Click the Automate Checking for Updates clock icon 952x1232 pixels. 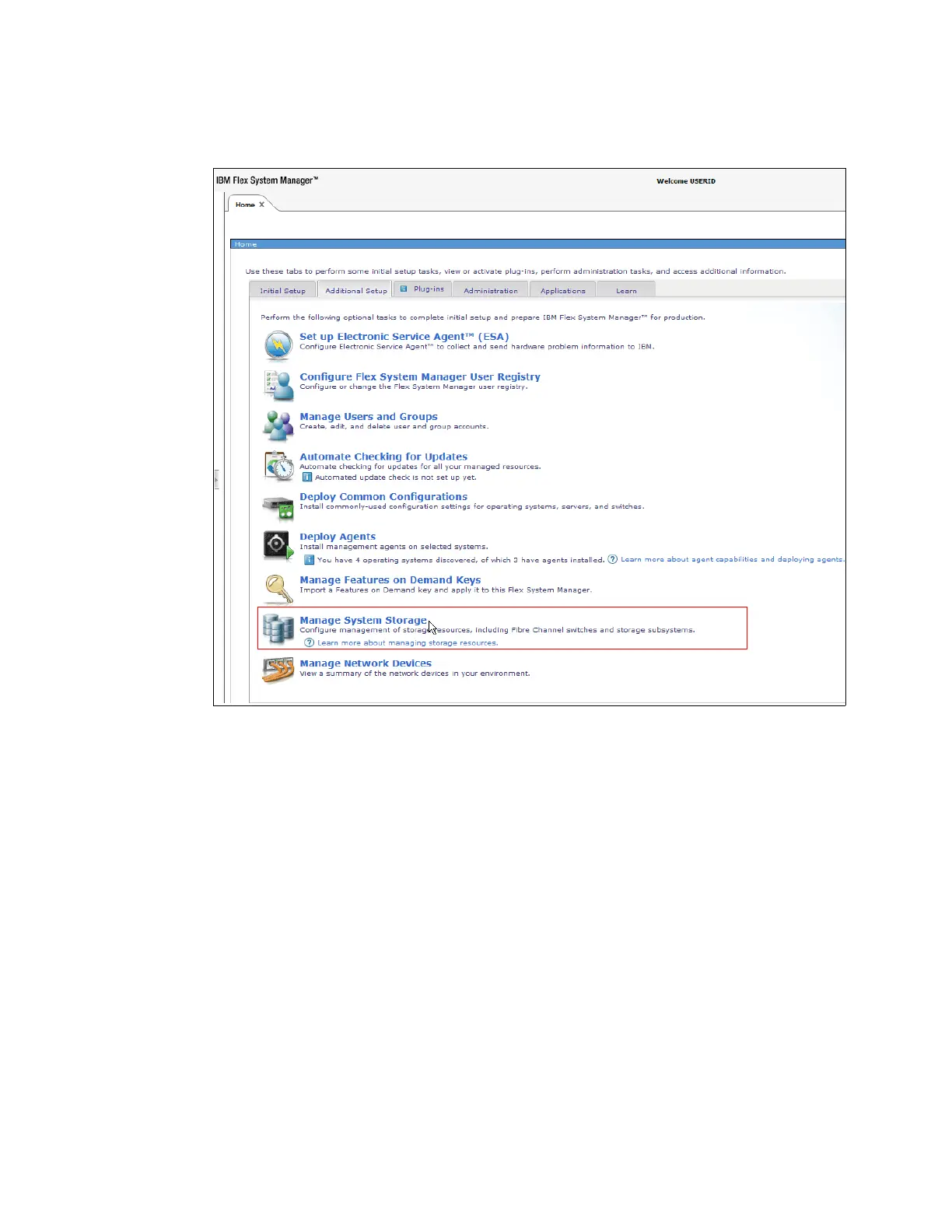278,465
